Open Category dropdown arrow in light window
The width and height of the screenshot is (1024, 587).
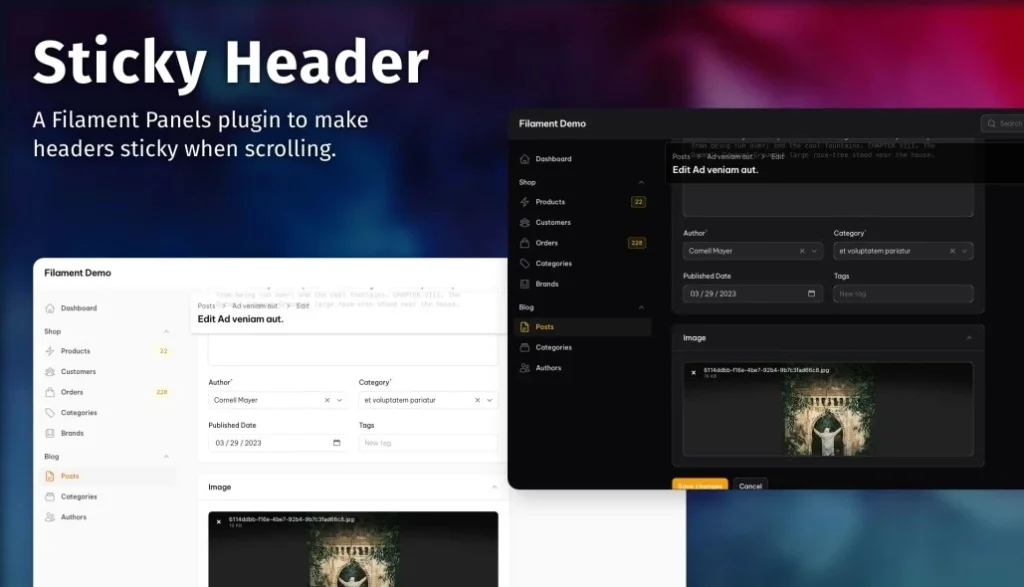pos(489,400)
